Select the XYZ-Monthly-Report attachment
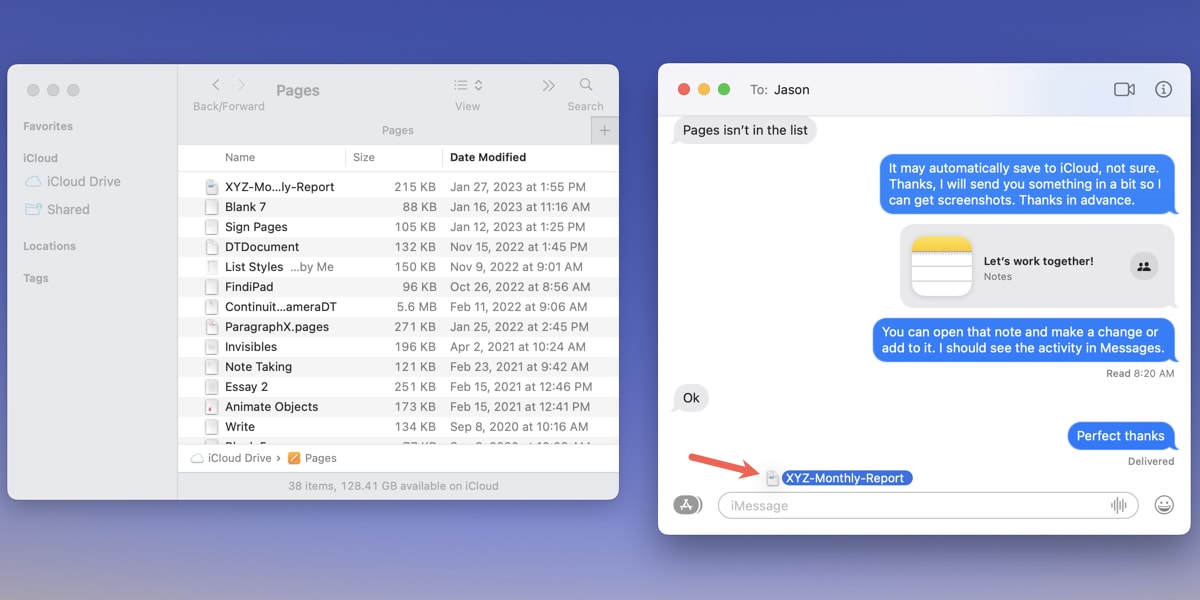1200x600 pixels. coord(846,477)
